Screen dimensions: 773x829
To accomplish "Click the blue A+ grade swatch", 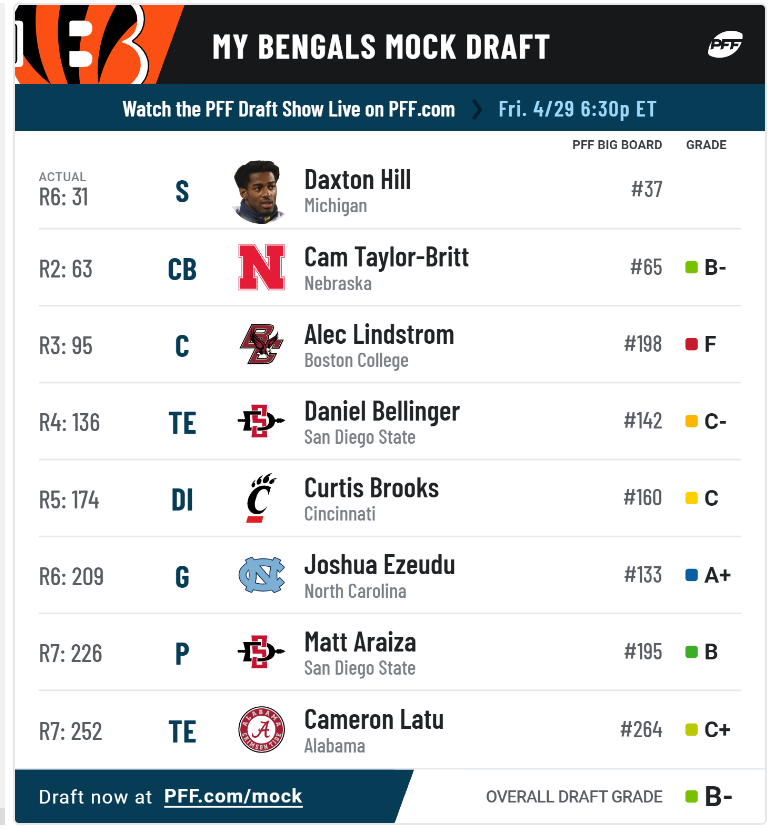I will click(x=691, y=575).
